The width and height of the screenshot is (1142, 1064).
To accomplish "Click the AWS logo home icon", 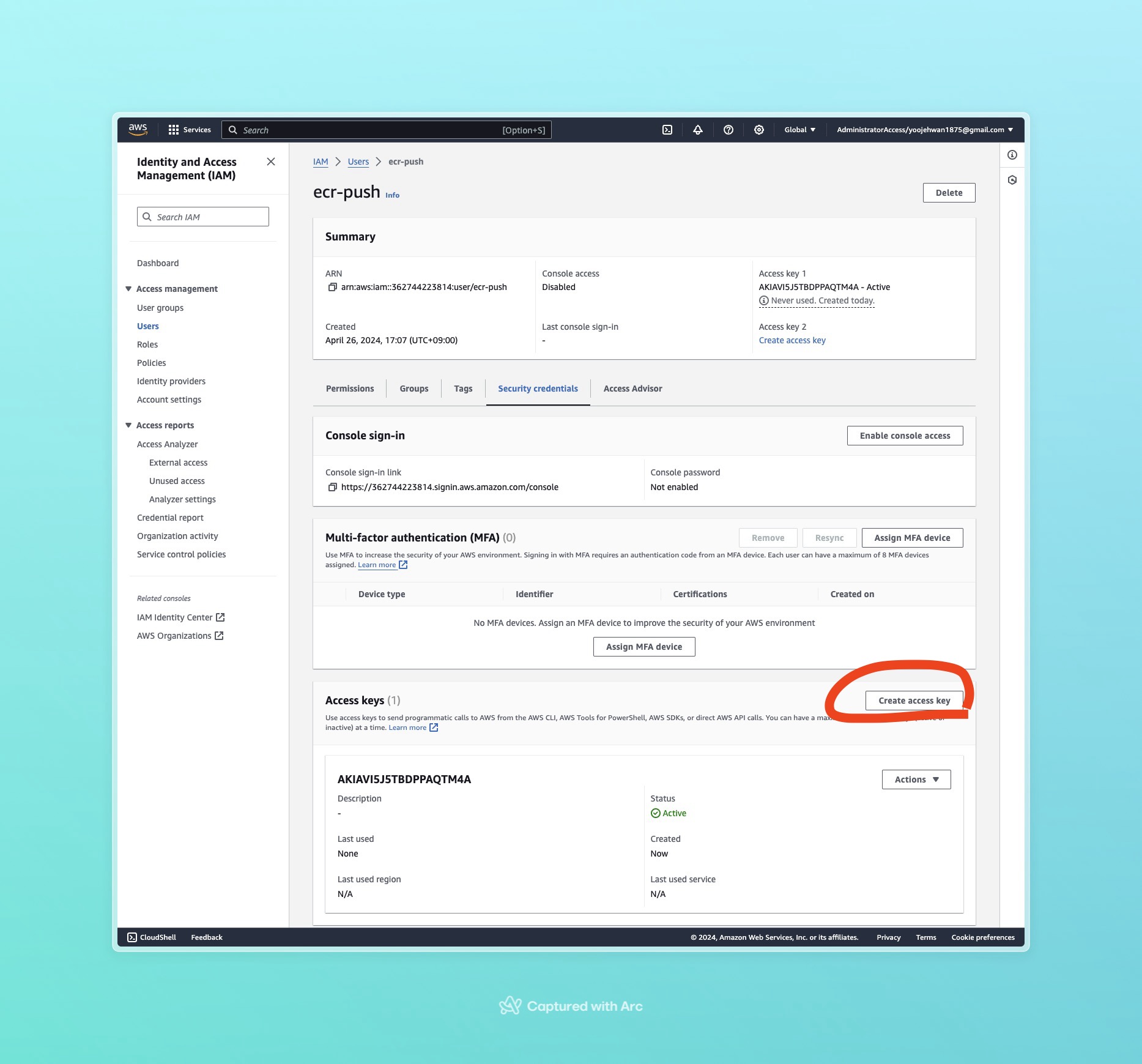I will pyautogui.click(x=138, y=130).
